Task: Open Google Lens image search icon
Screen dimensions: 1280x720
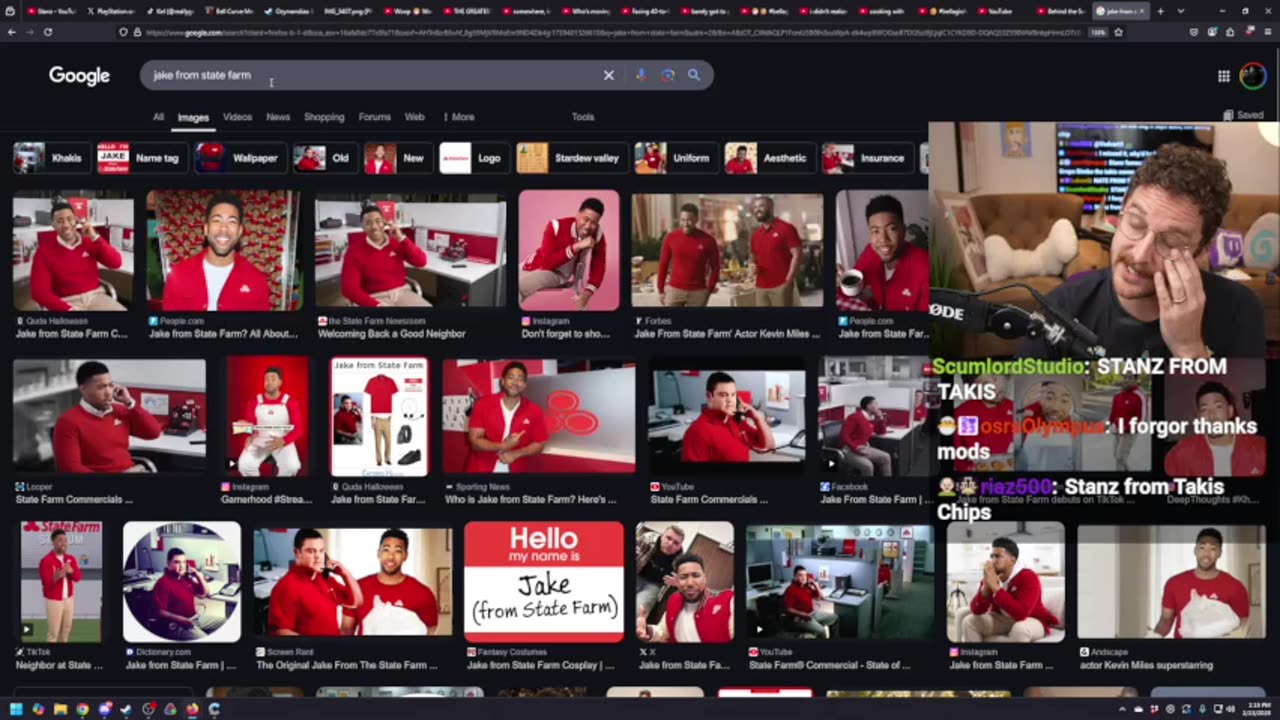Action: point(667,75)
